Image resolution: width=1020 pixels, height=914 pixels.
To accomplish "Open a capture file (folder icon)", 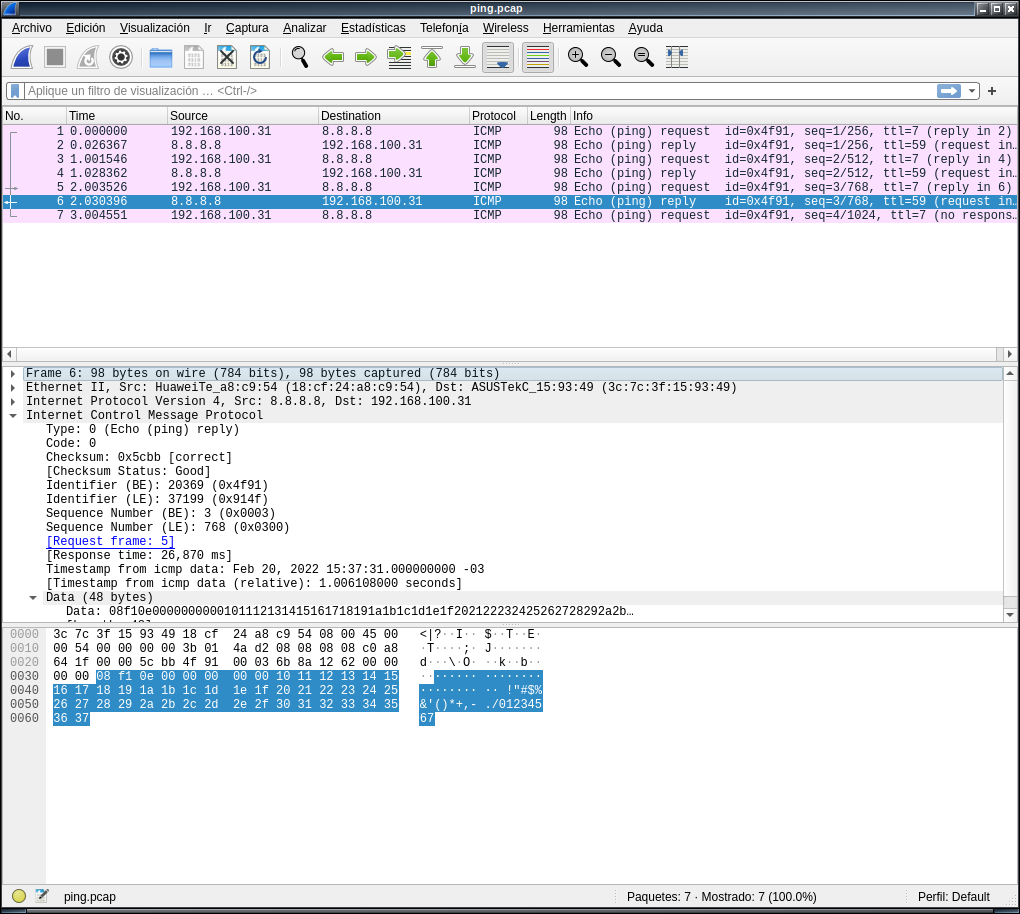I will point(161,57).
